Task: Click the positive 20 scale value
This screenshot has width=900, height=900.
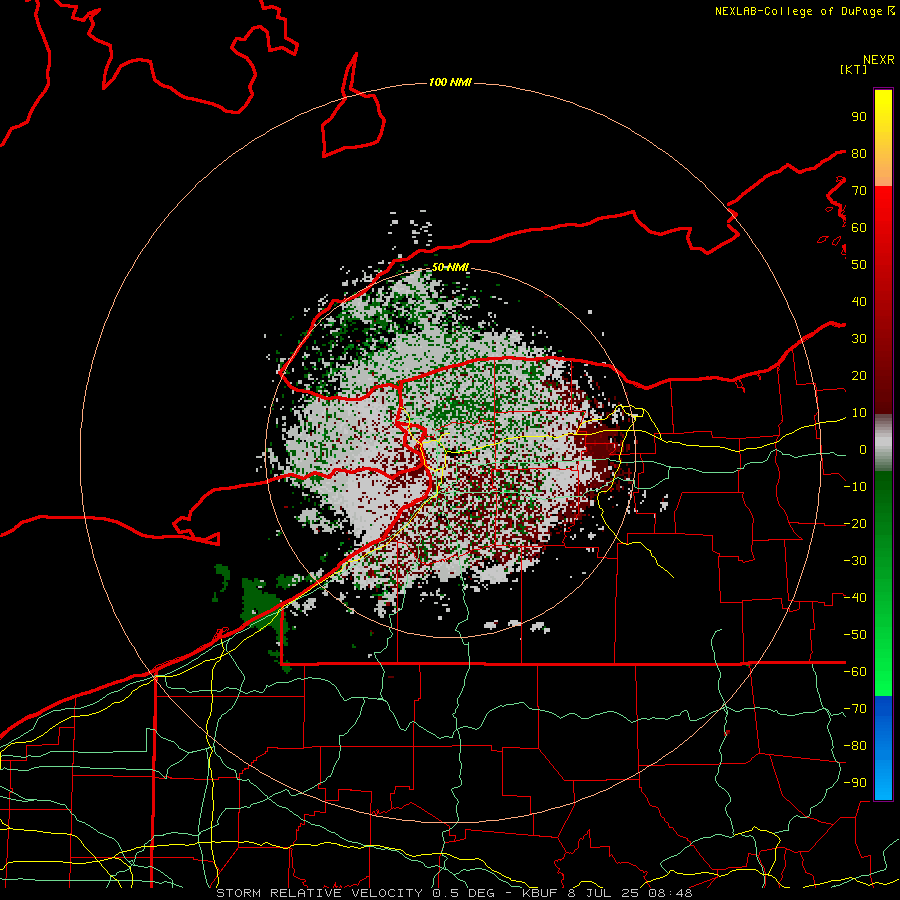Action: pos(859,376)
